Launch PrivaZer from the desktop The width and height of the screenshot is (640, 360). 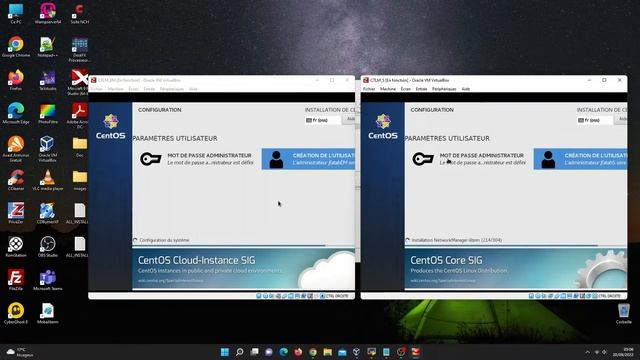(x=16, y=213)
